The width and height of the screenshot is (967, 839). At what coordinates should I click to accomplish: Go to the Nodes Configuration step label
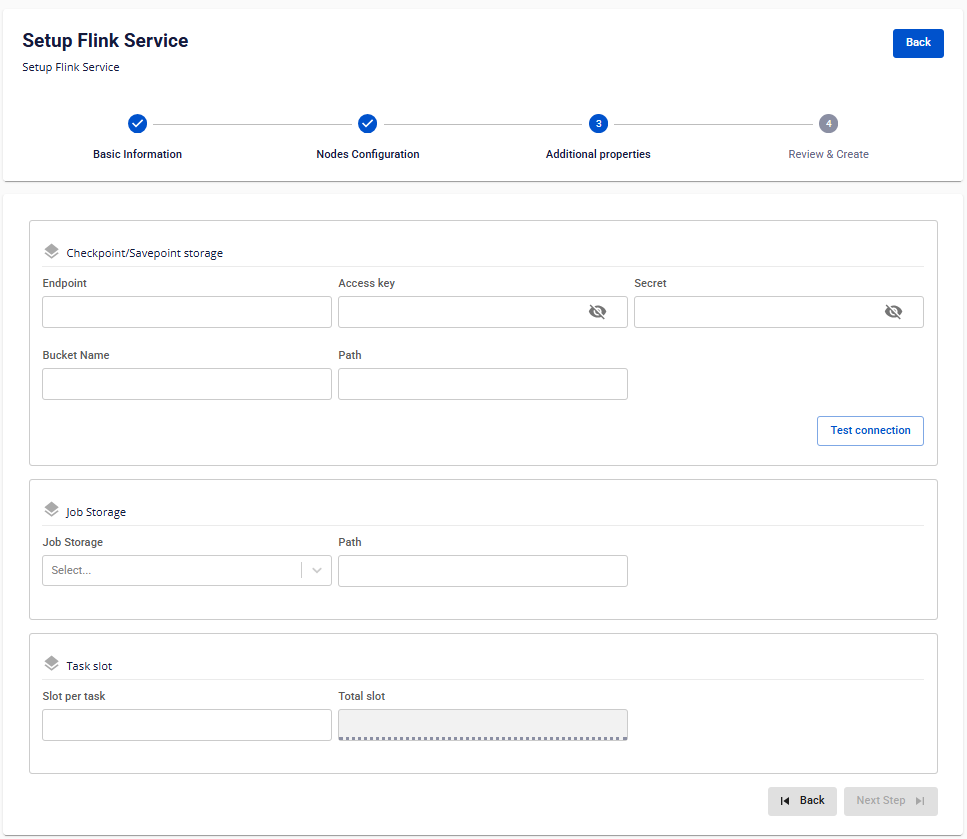(368, 154)
